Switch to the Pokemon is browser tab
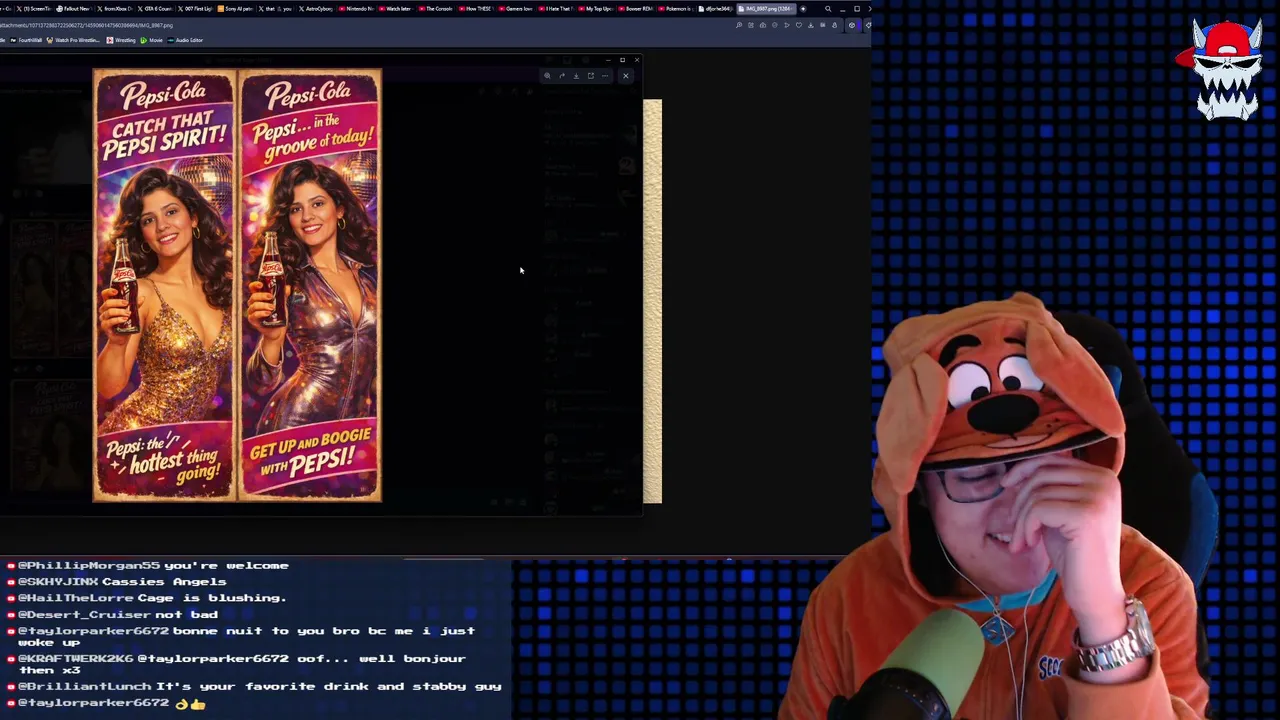Image resolution: width=1280 pixels, height=720 pixels. [676, 8]
